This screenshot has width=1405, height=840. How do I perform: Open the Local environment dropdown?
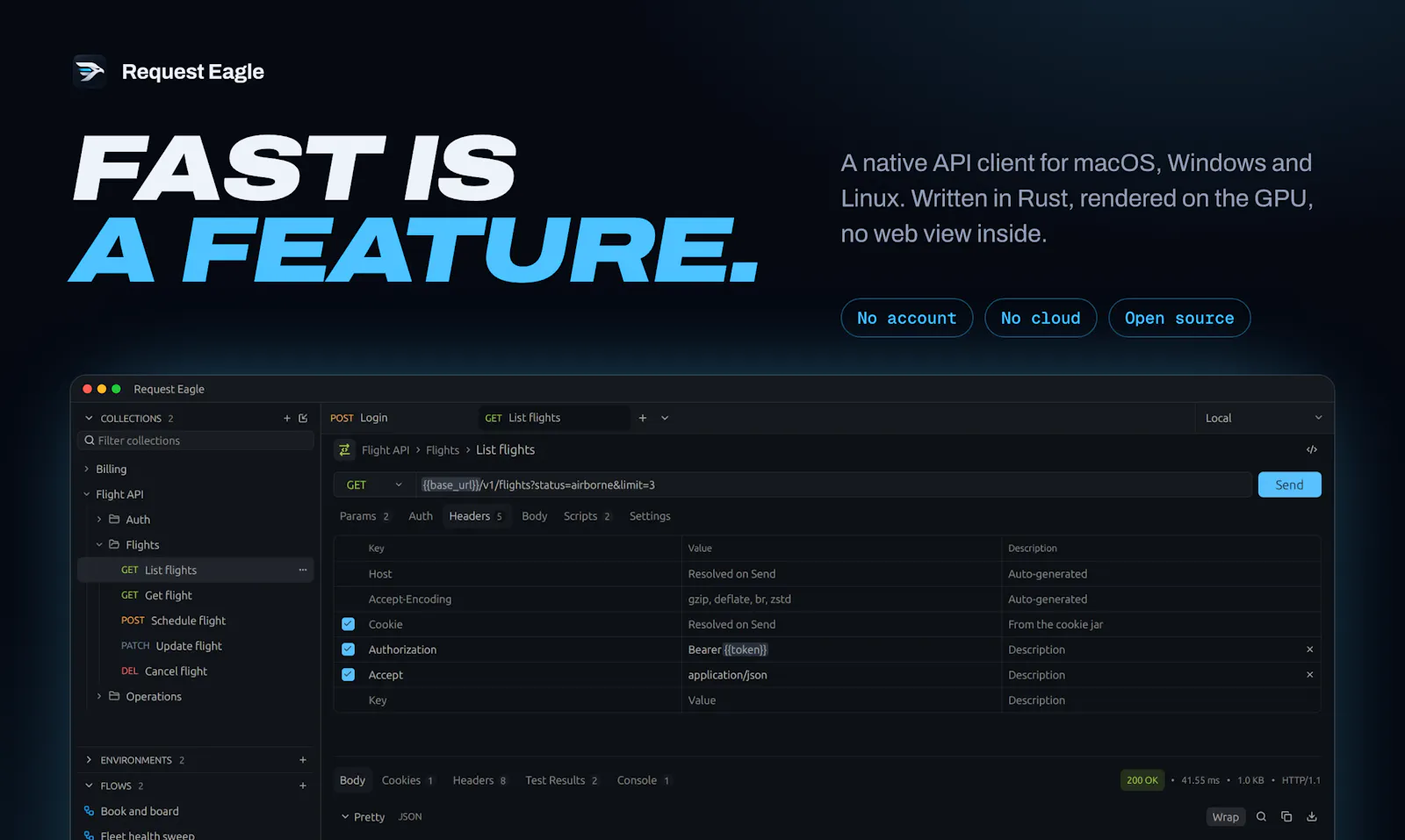(x=1264, y=418)
